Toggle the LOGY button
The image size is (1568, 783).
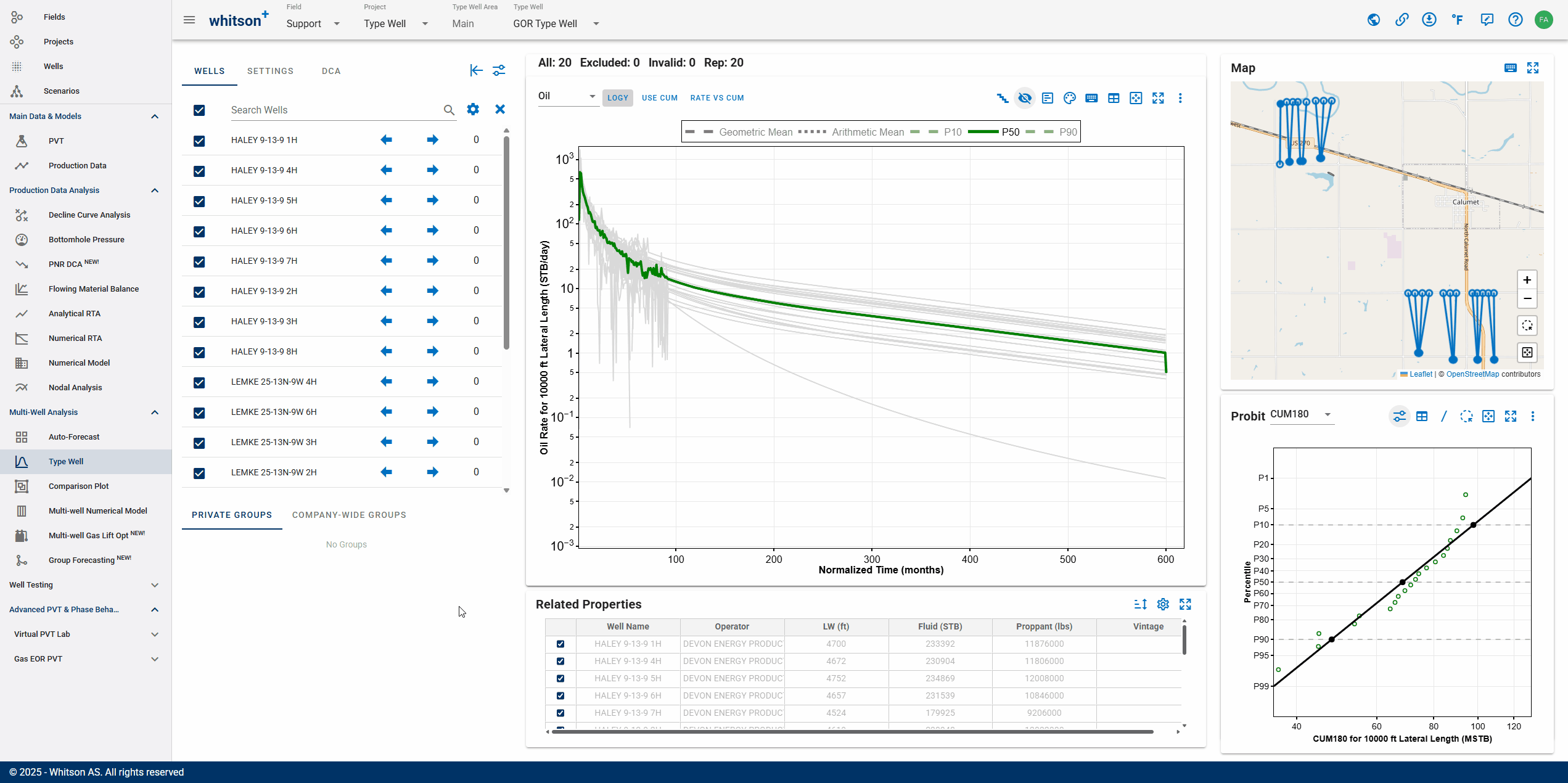617,97
